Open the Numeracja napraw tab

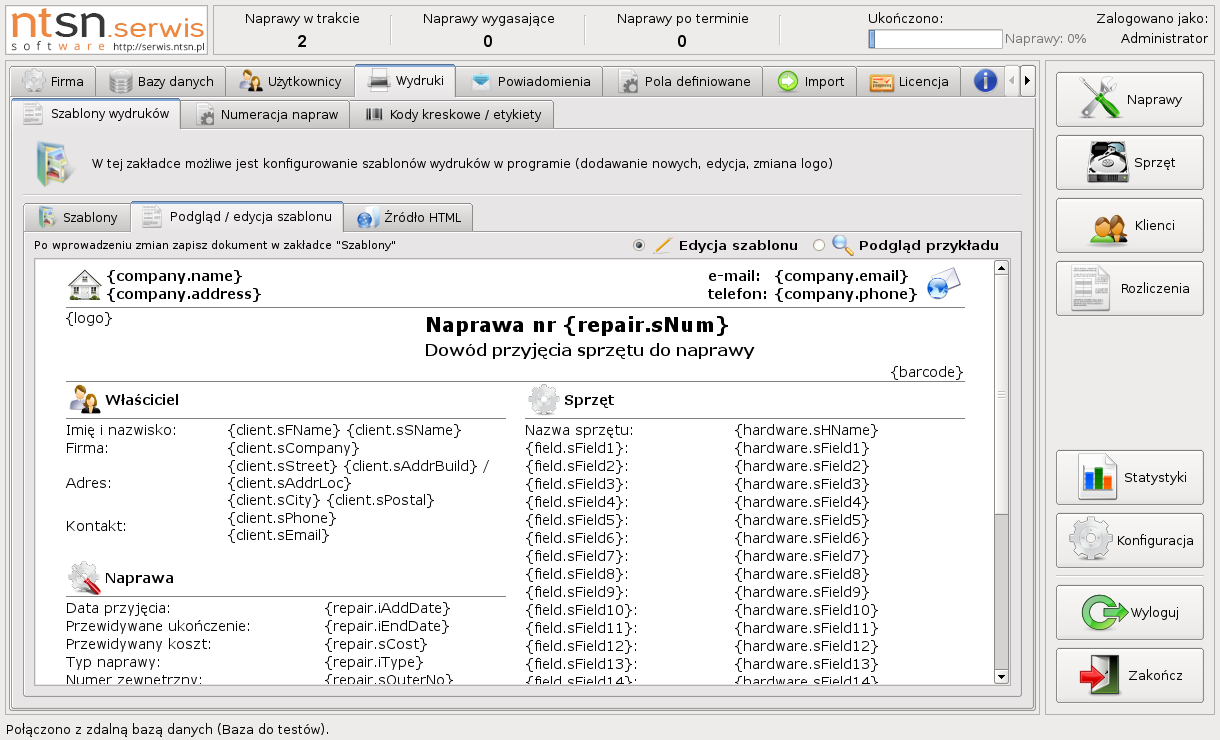[x=268, y=114]
